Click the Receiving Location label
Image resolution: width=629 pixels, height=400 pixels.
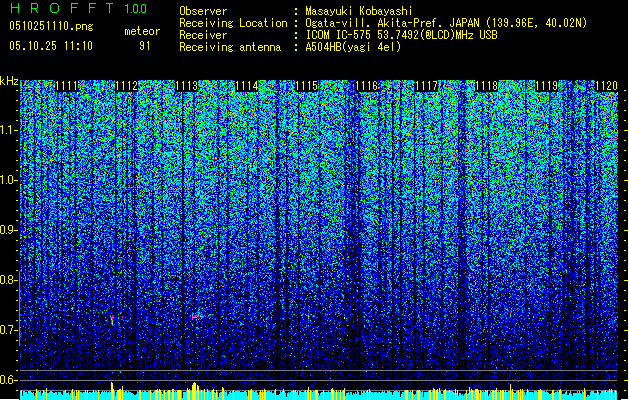pos(233,23)
